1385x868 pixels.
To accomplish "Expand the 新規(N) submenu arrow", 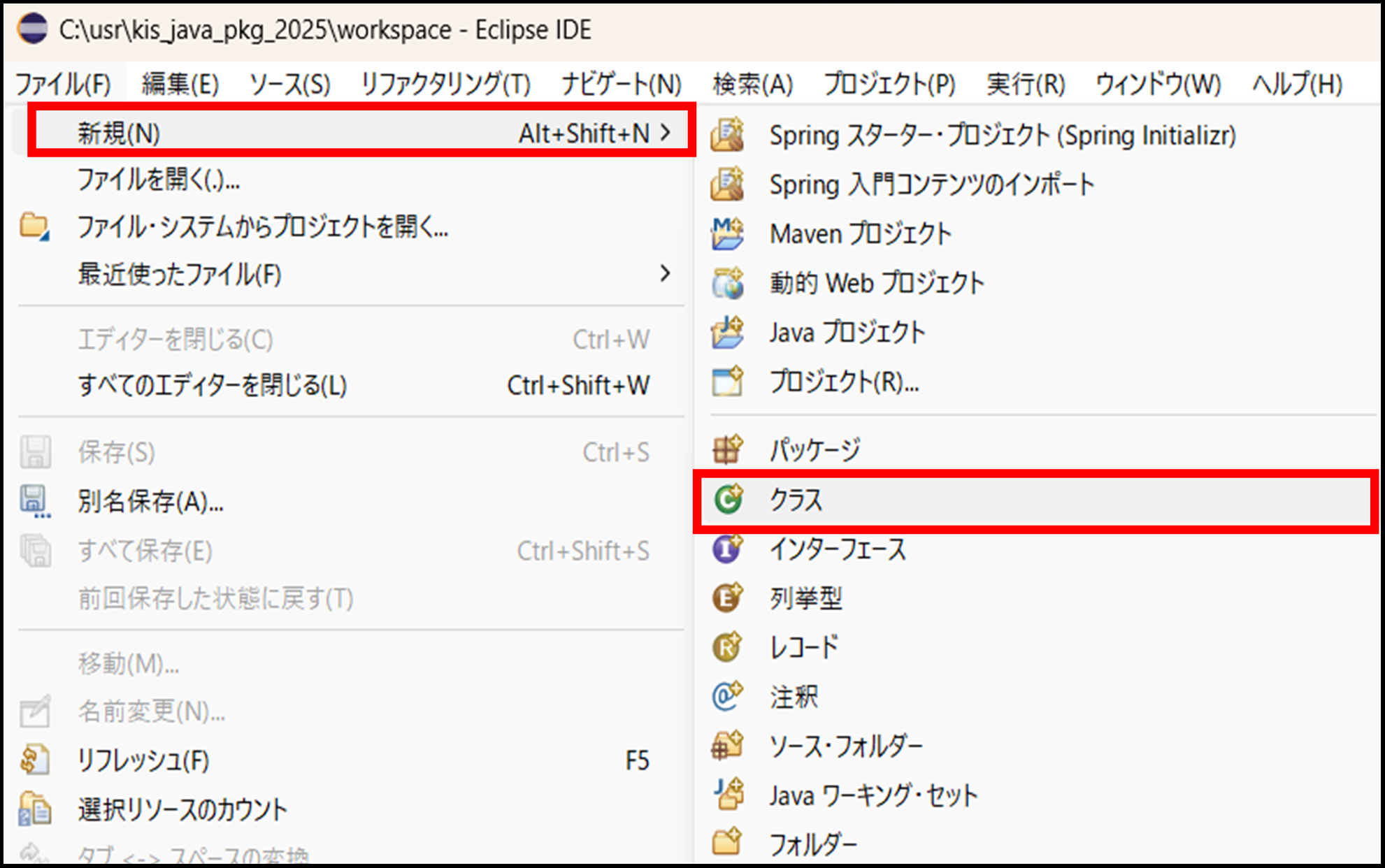I will (665, 133).
